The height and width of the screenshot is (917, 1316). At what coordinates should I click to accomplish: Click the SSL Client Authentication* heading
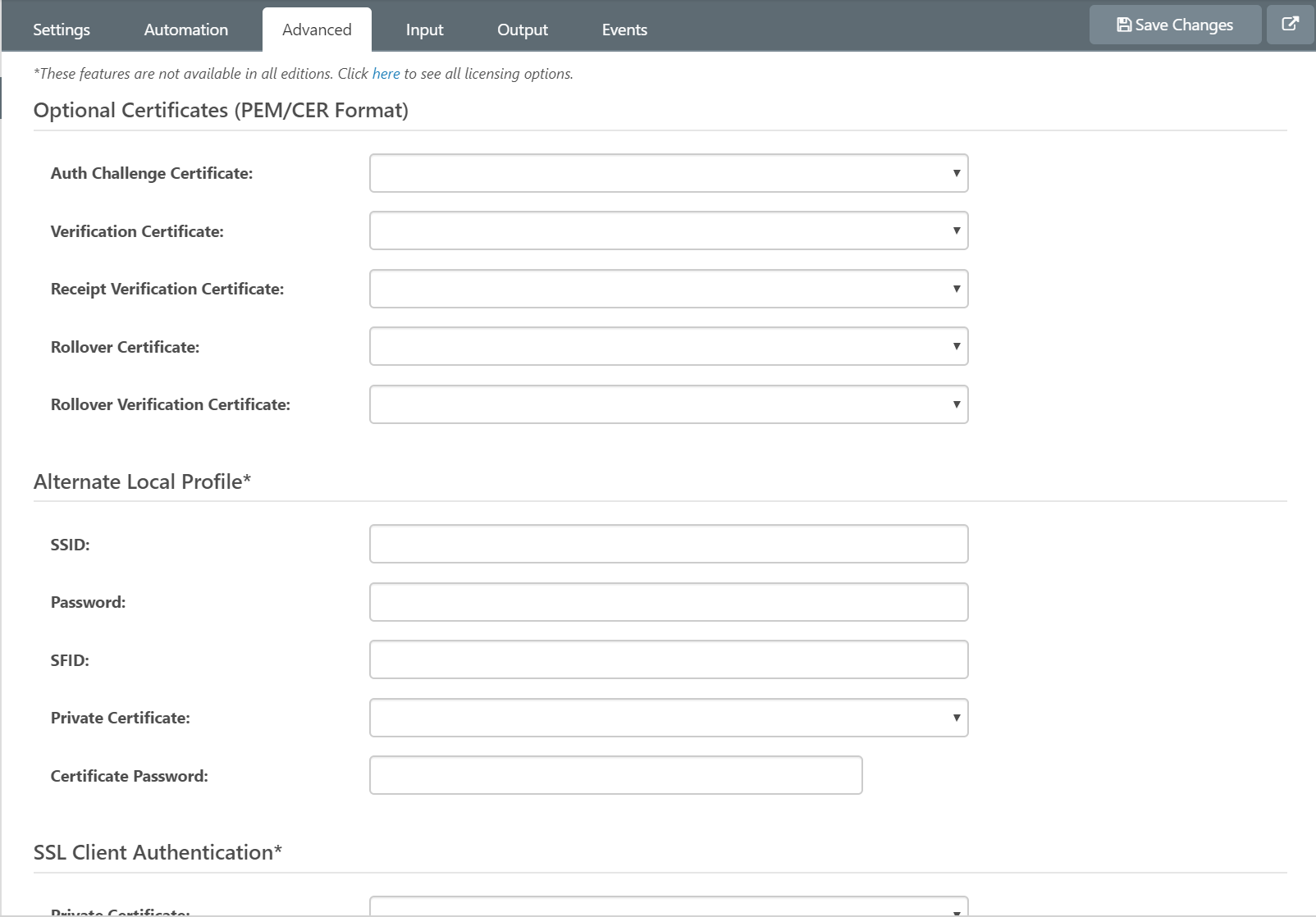[158, 852]
